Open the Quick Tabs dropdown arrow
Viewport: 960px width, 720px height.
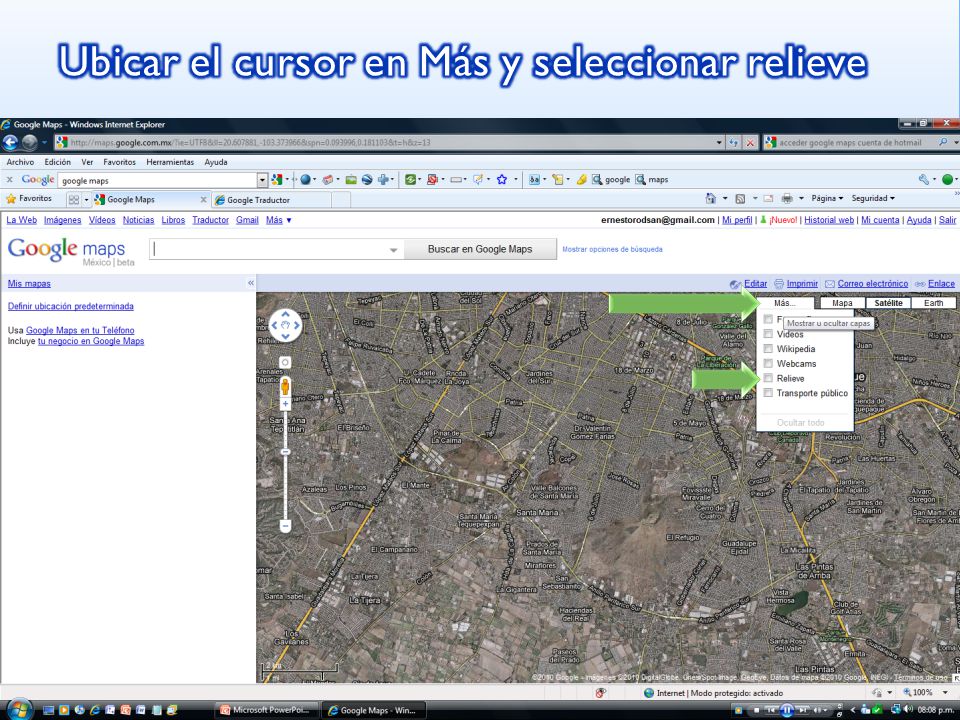pos(86,200)
